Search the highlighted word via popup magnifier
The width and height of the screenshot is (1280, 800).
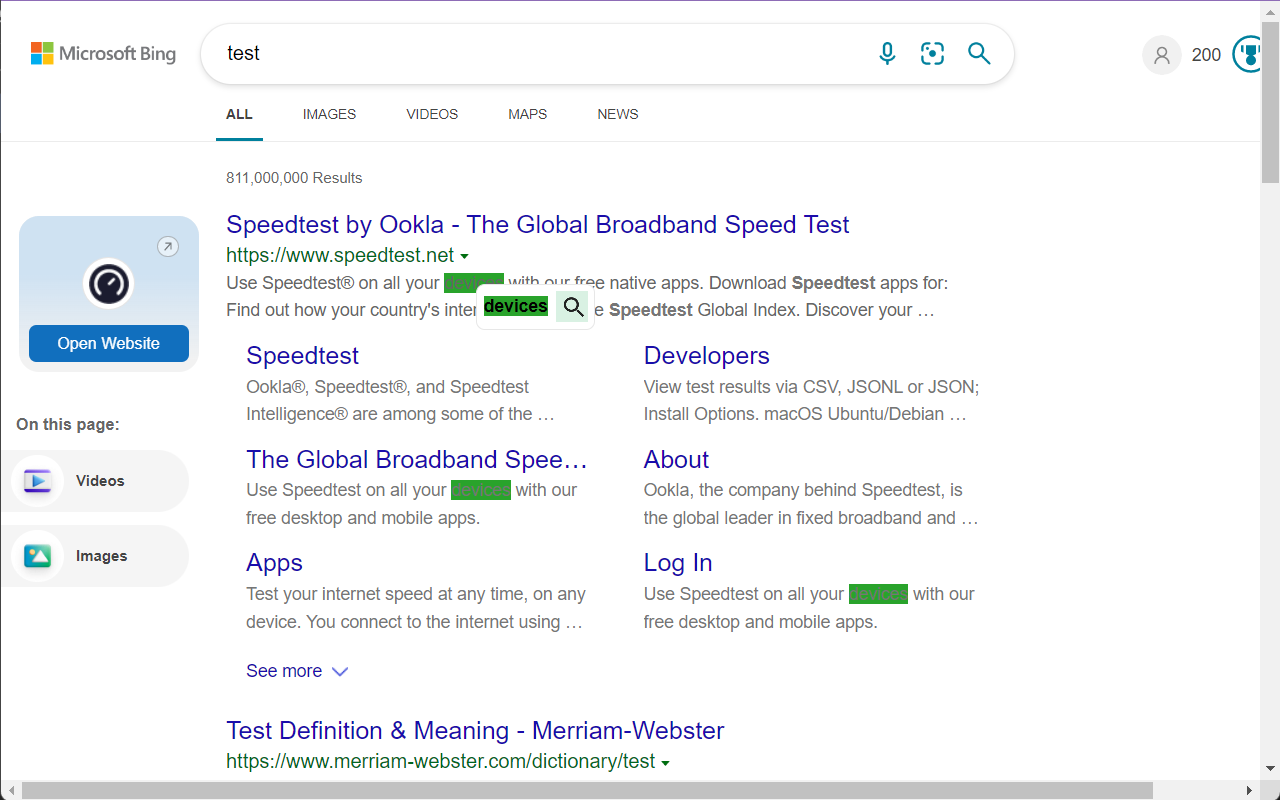573,307
